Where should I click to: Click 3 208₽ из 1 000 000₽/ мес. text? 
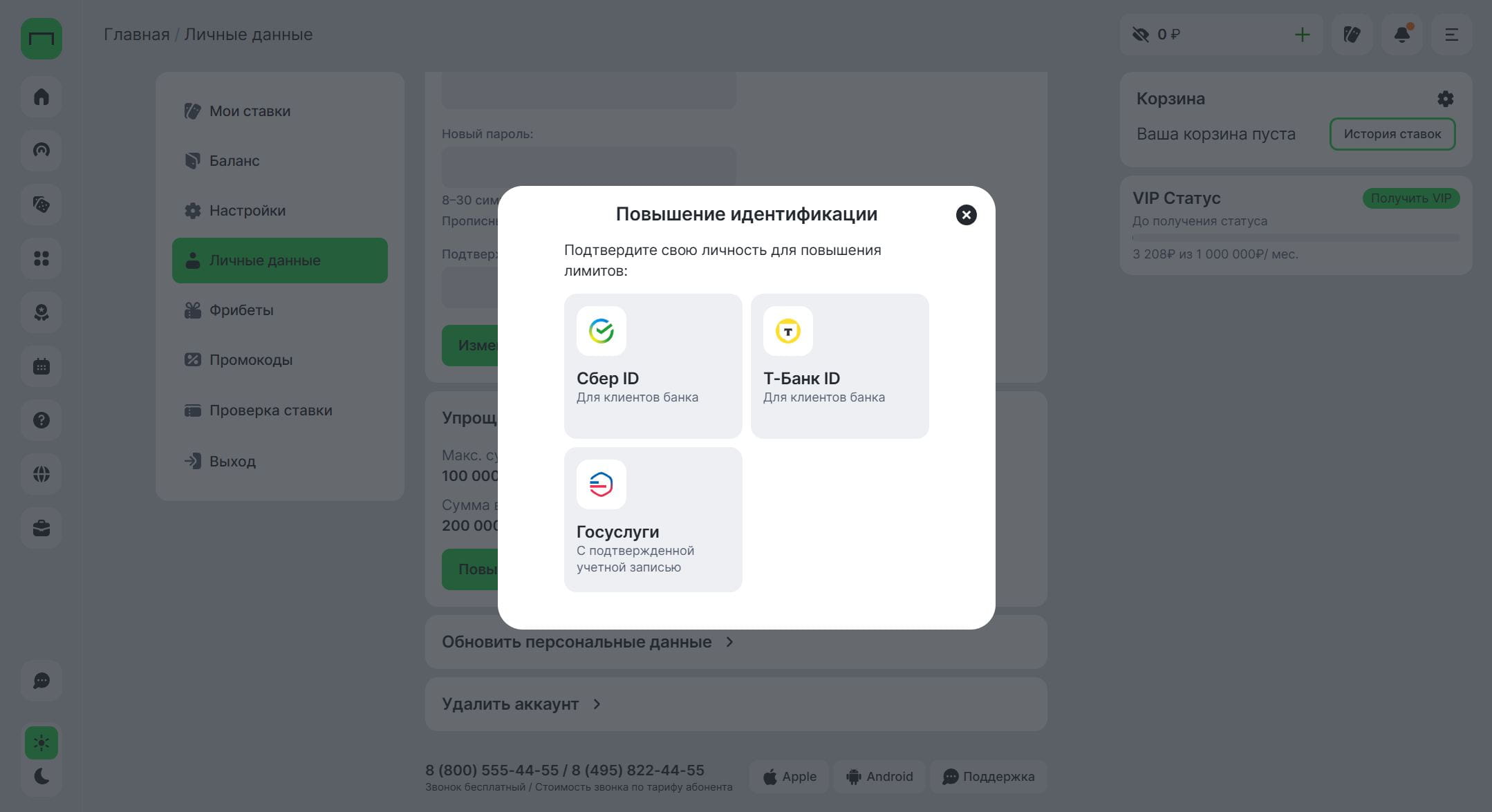pyautogui.click(x=1215, y=254)
